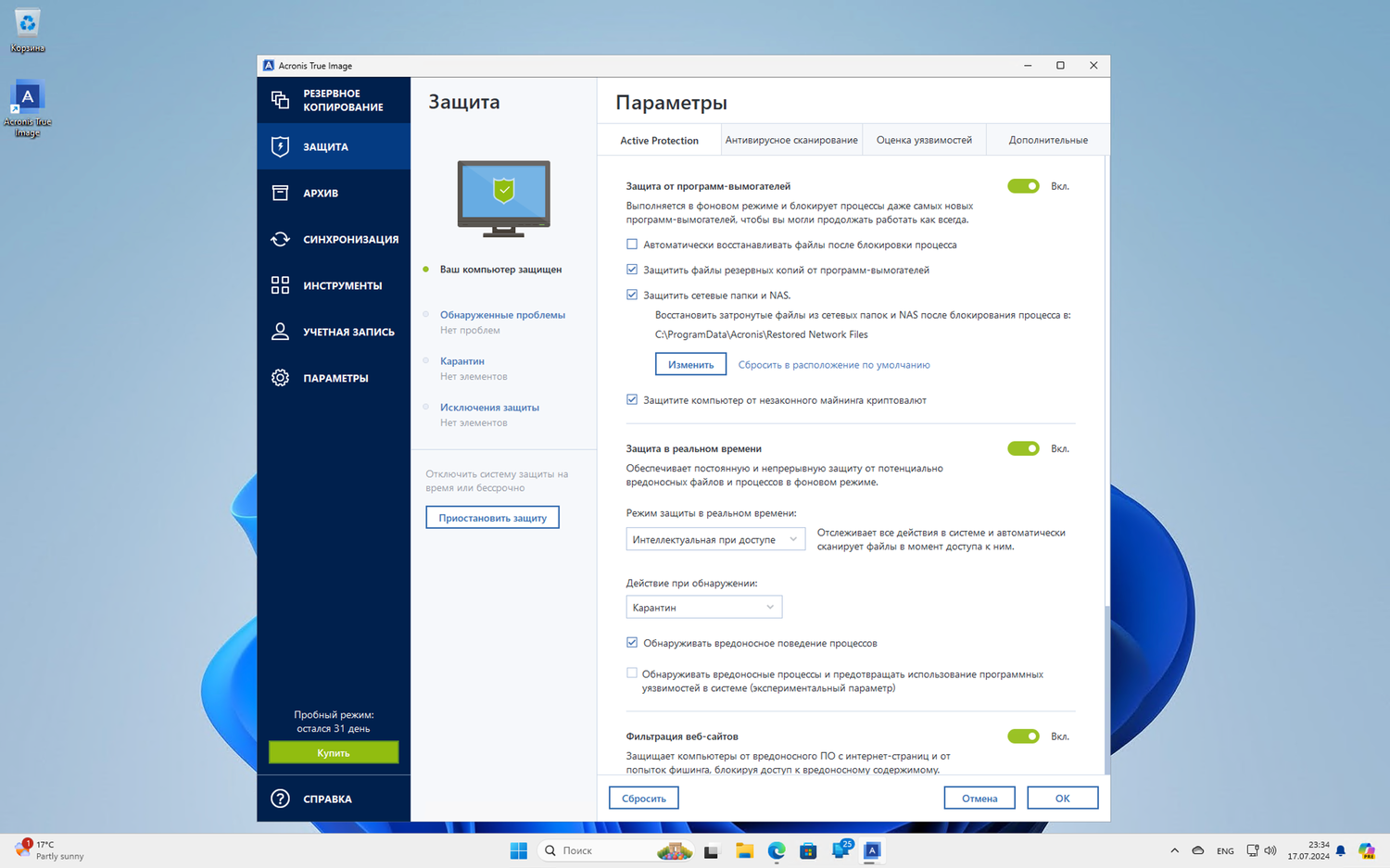Click the restore path 'C:\ProgramData\Acronis\Restored Network Files'
The width and height of the screenshot is (1390, 868).
pos(762,334)
